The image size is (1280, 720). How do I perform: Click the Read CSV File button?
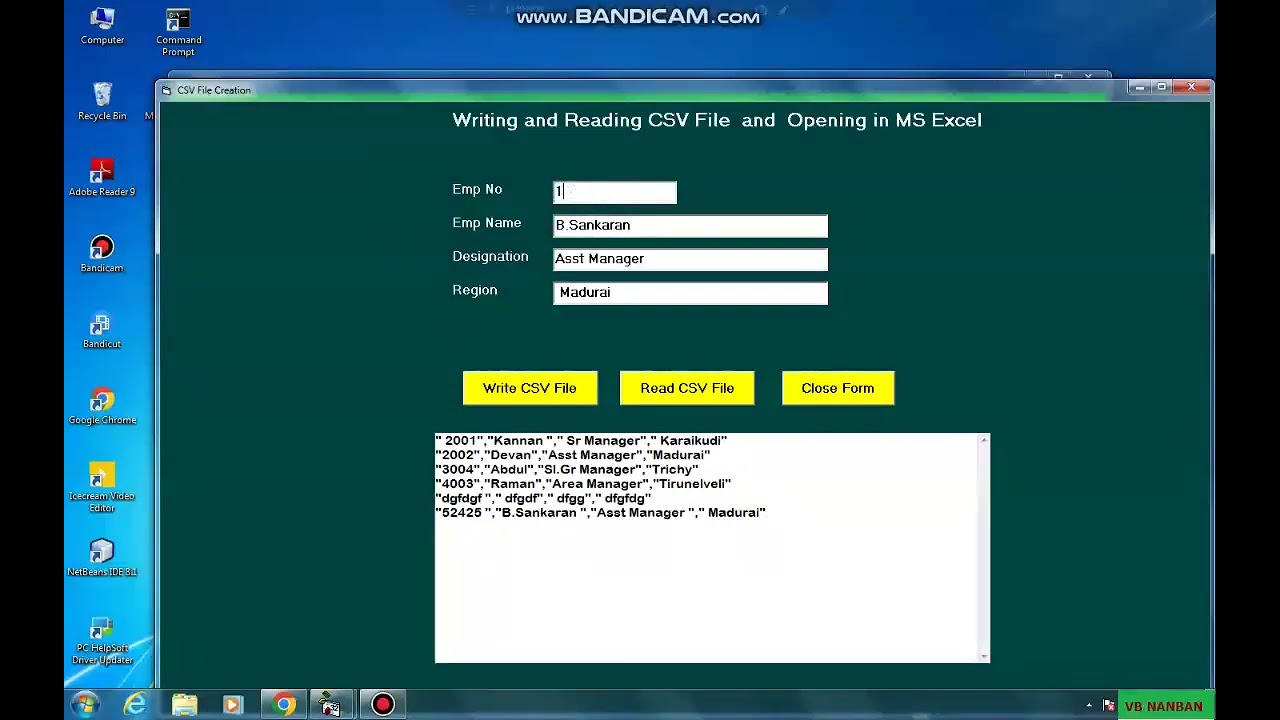point(687,388)
